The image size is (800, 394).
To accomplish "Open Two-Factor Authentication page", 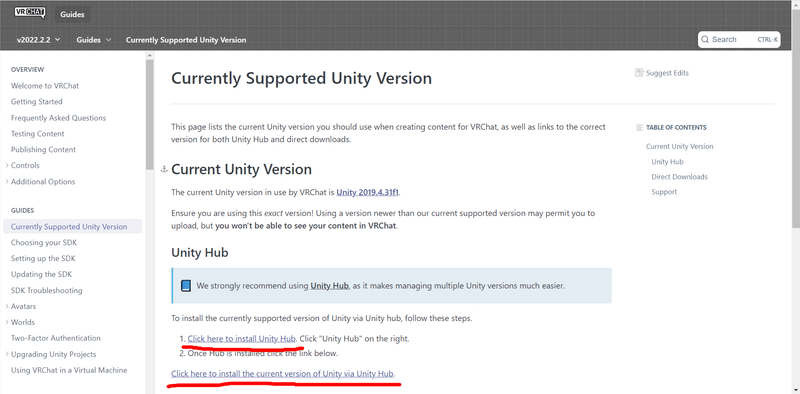I will tap(56, 338).
